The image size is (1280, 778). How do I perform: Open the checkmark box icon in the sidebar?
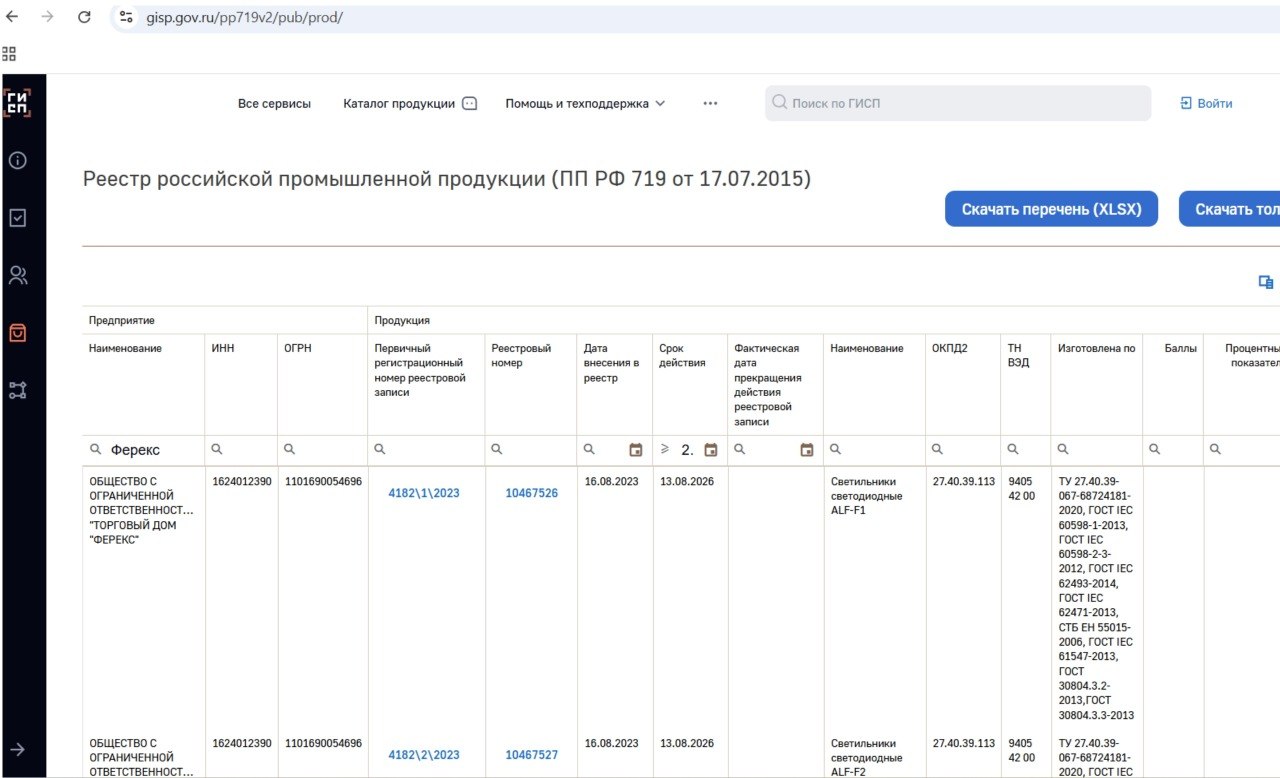(17, 217)
